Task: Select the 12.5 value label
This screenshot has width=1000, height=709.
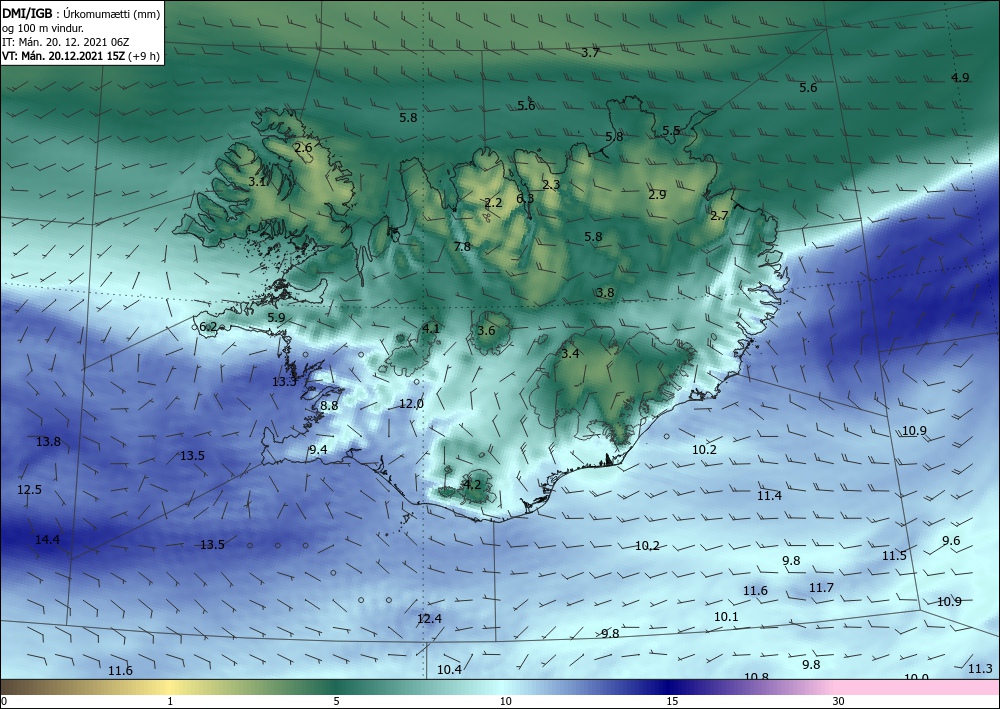Action: pos(29,490)
